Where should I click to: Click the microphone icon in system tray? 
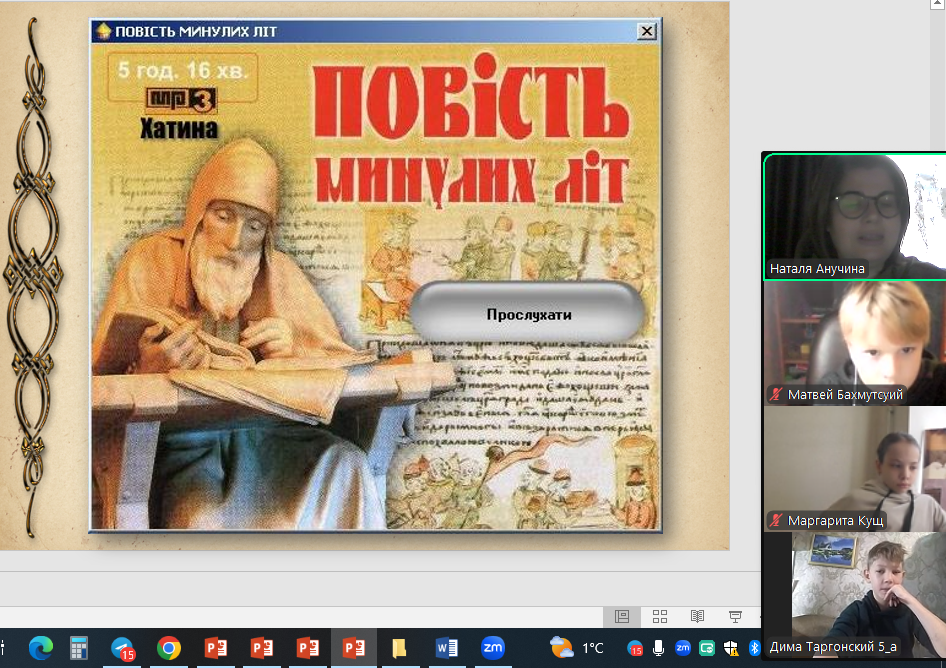658,648
